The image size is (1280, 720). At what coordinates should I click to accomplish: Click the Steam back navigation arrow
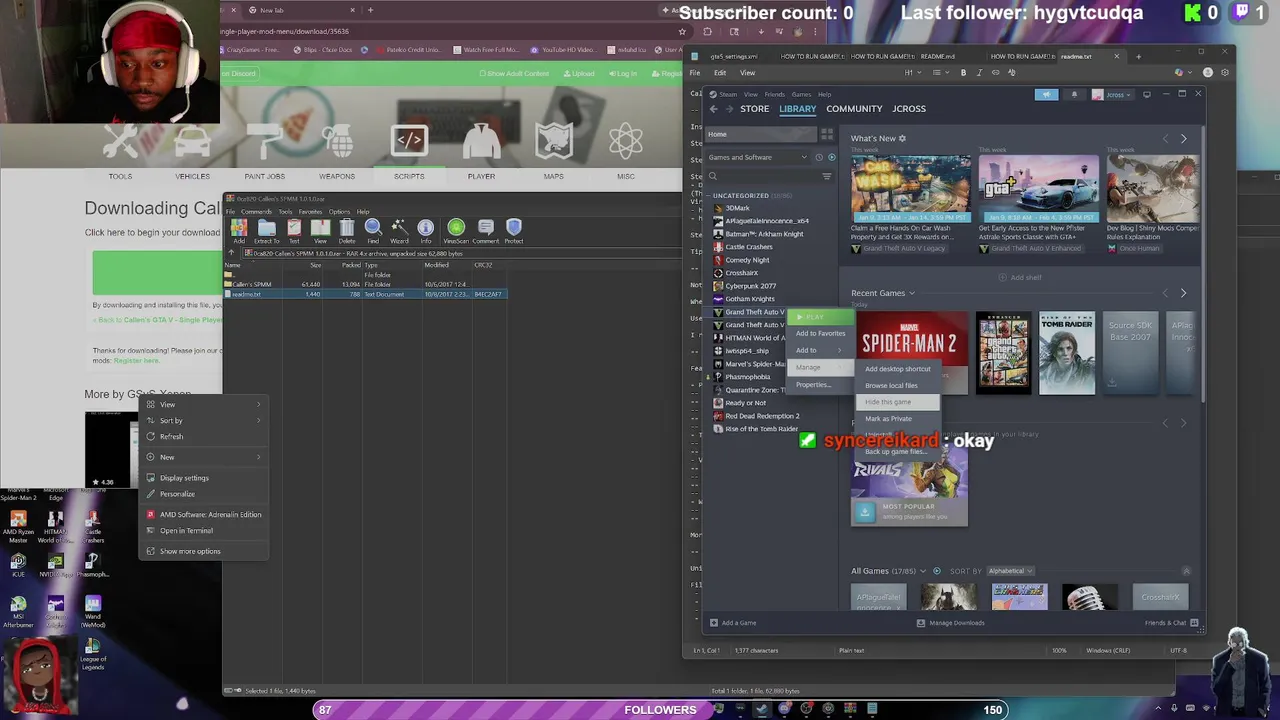click(713, 108)
